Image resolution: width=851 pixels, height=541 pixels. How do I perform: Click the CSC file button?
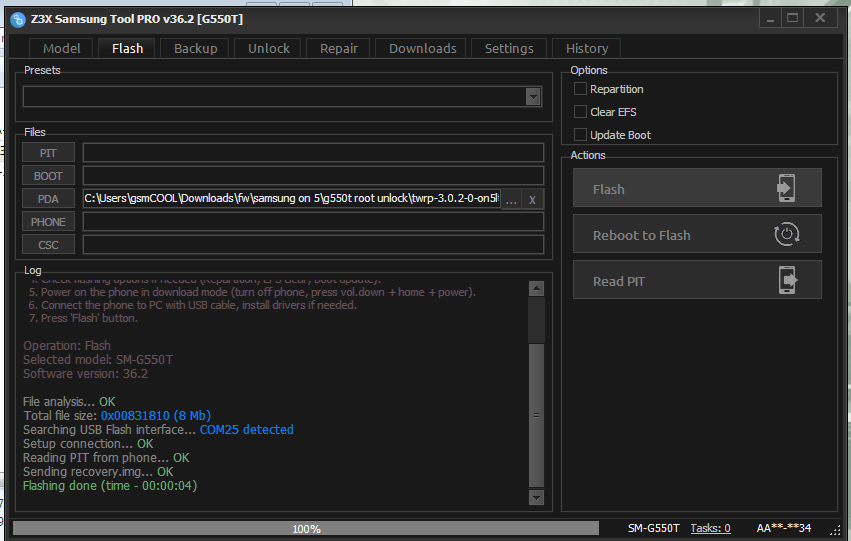coord(48,245)
